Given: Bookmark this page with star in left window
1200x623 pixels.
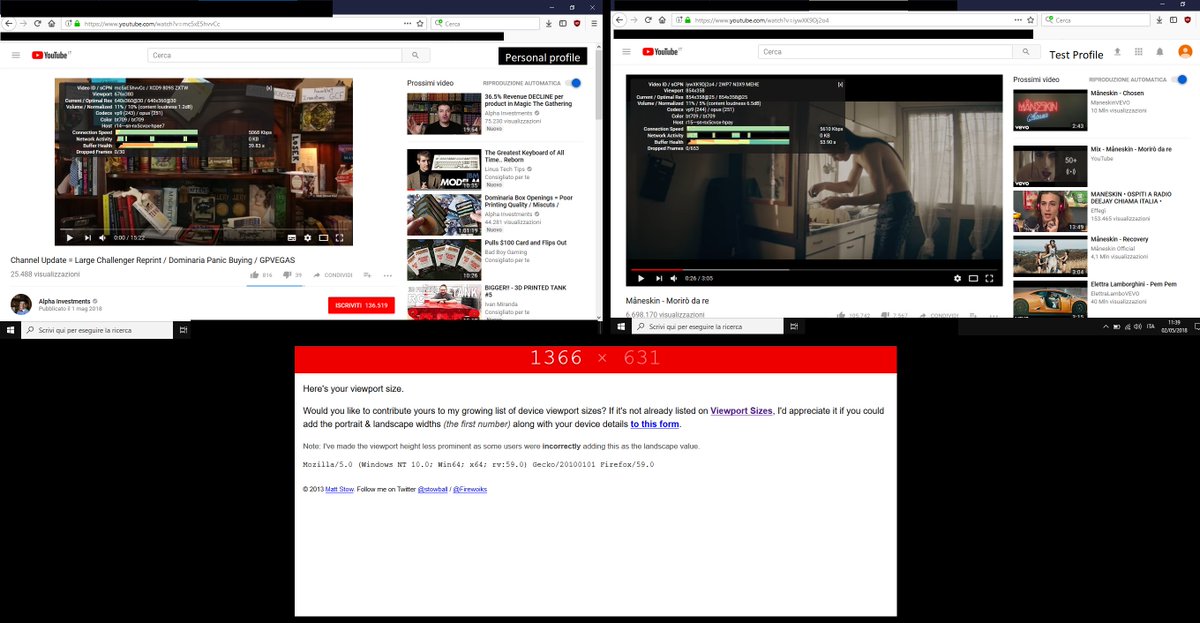Looking at the screenshot, I should coord(420,23).
